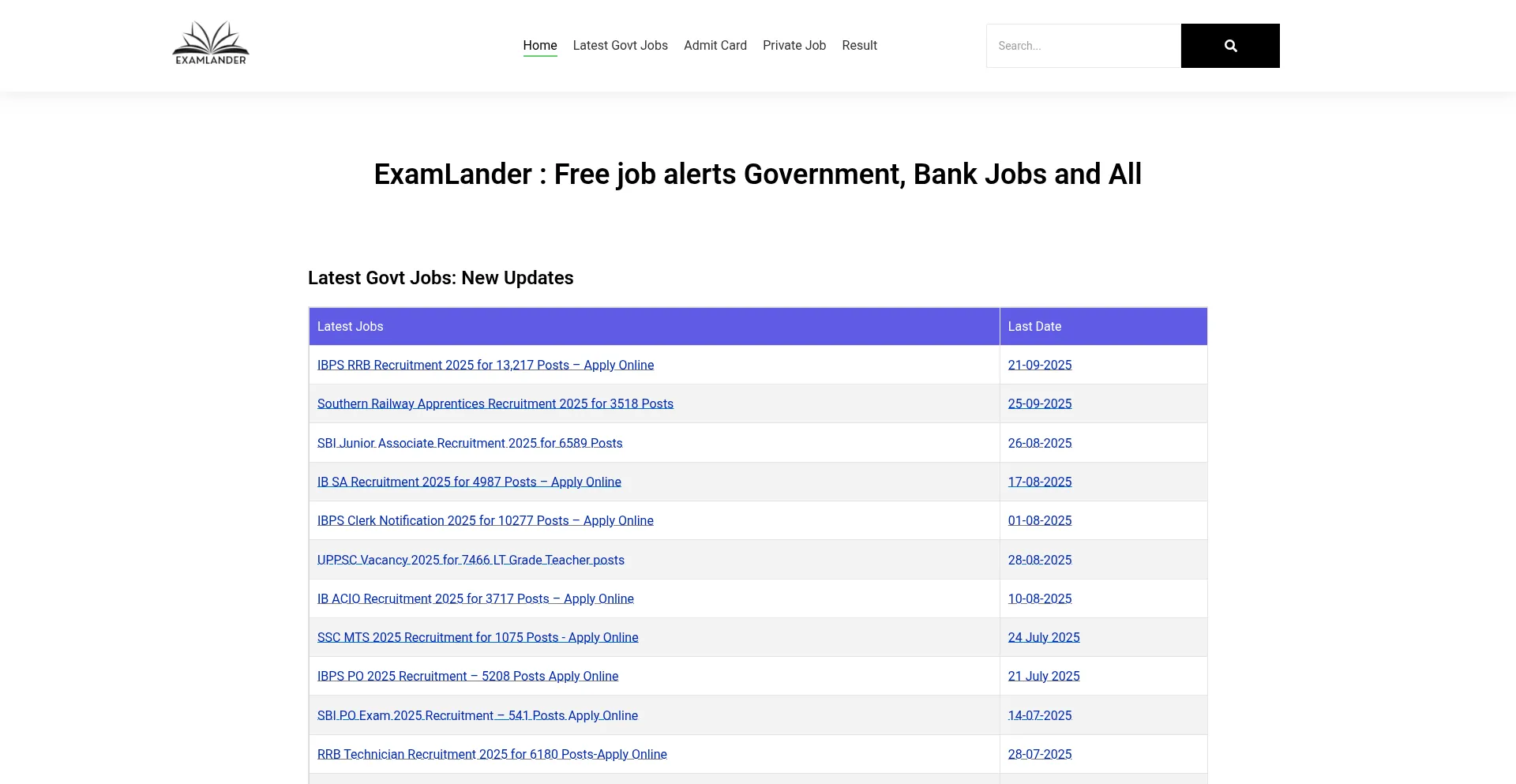
Task: Open UPPSC Vacancy LT Grade Teacher link
Action: pyautogui.click(x=471, y=560)
